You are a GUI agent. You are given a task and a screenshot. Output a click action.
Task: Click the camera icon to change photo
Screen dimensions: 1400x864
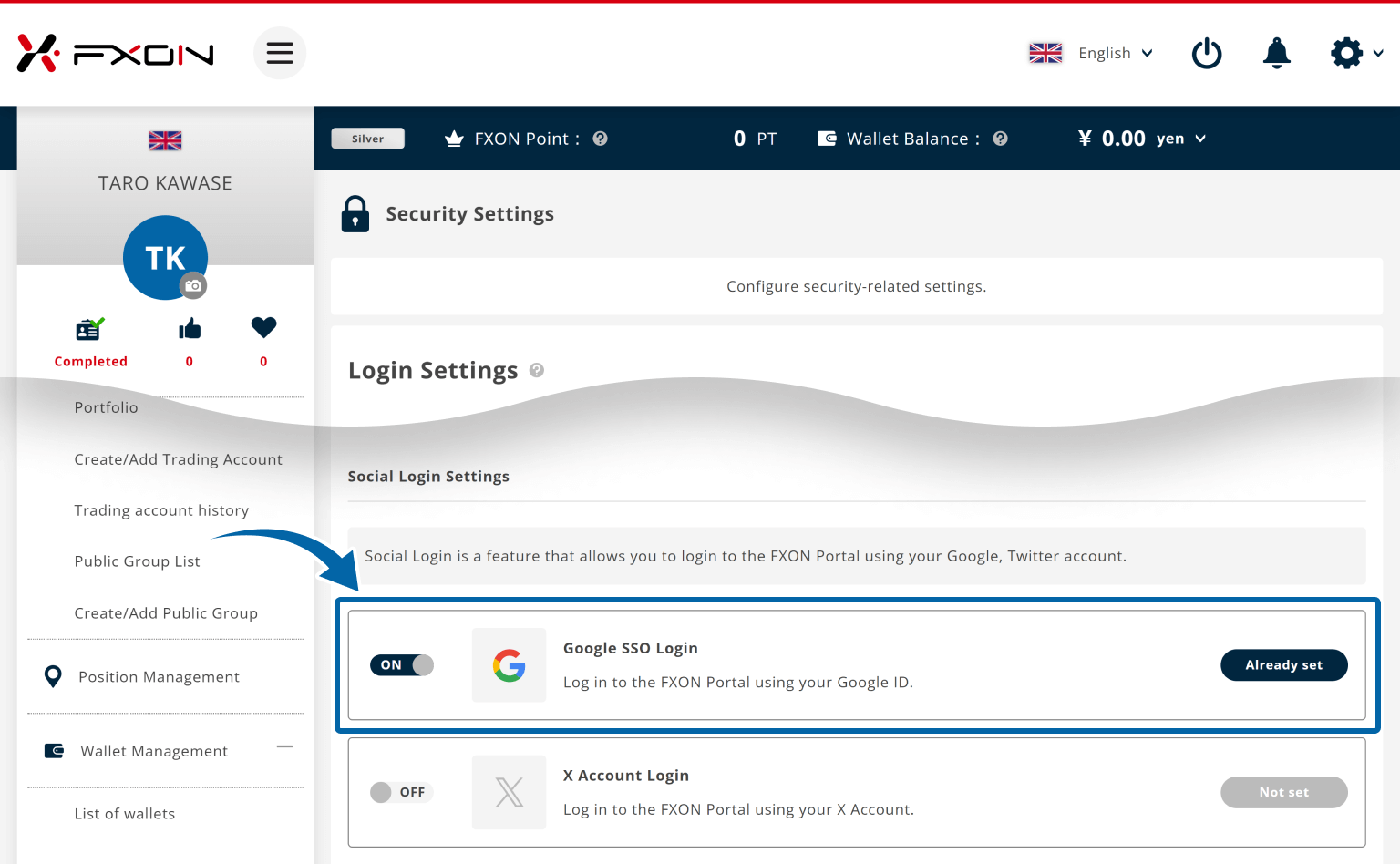click(x=193, y=285)
